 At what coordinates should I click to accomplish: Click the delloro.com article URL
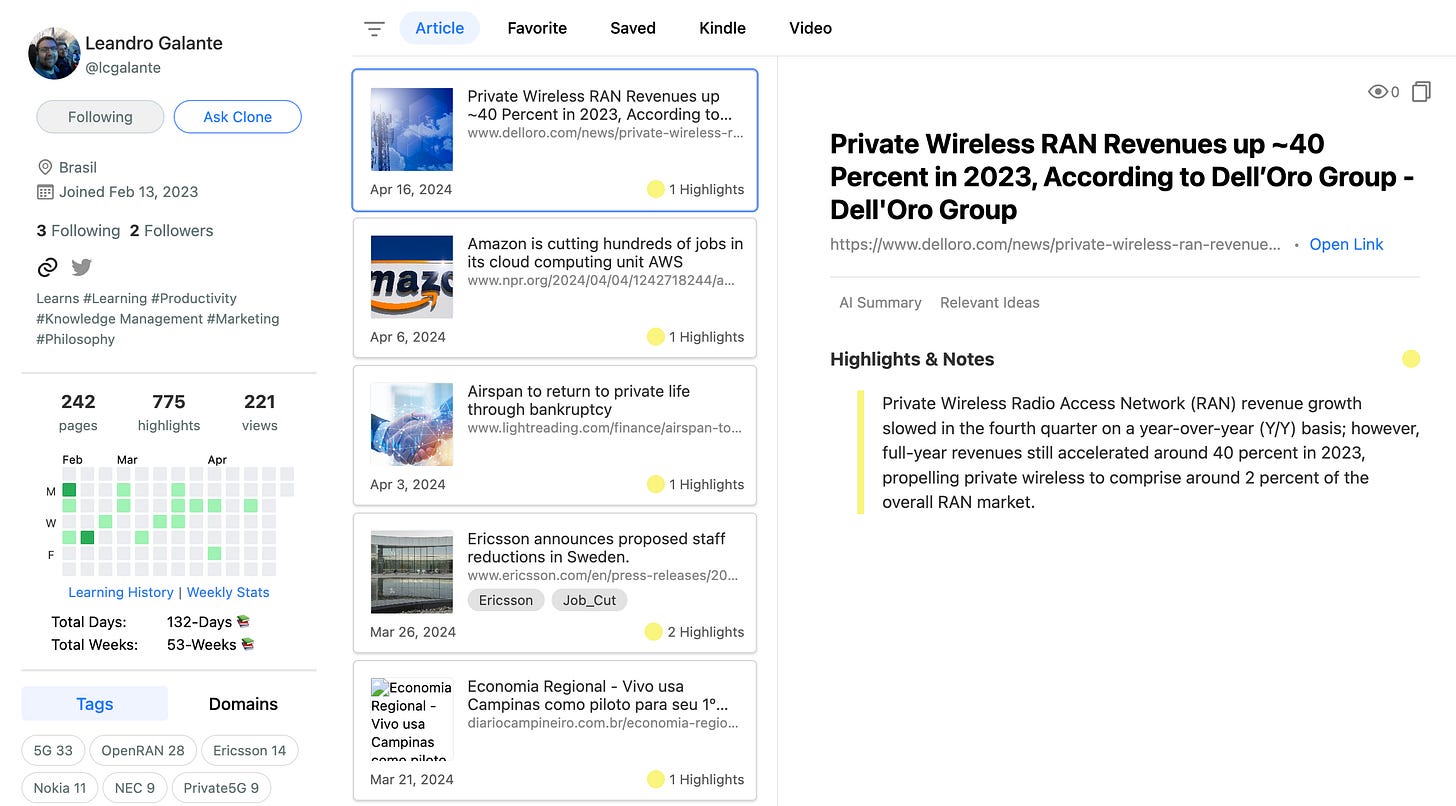[1055, 244]
